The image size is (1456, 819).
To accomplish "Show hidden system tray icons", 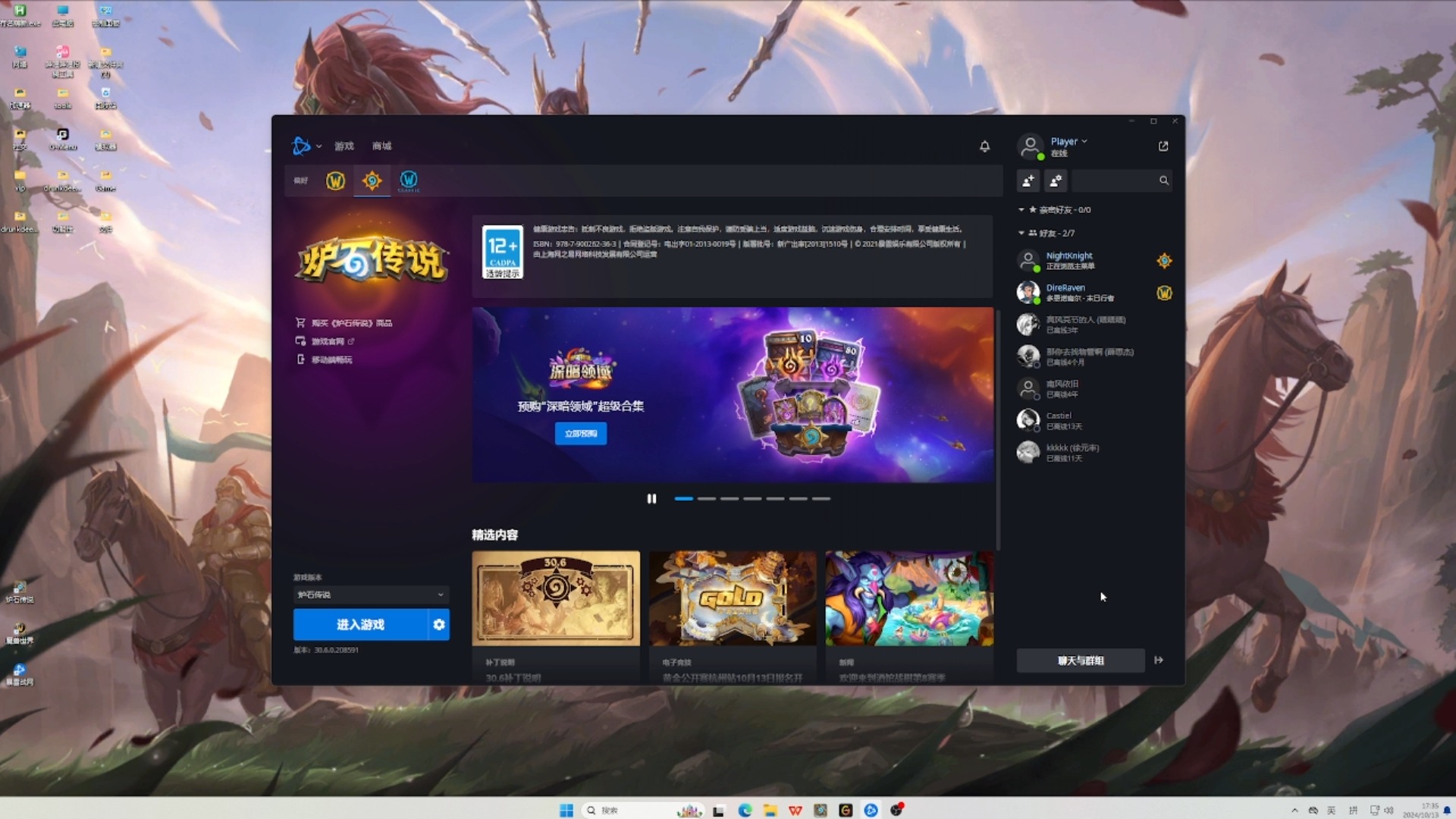I will 1294,810.
